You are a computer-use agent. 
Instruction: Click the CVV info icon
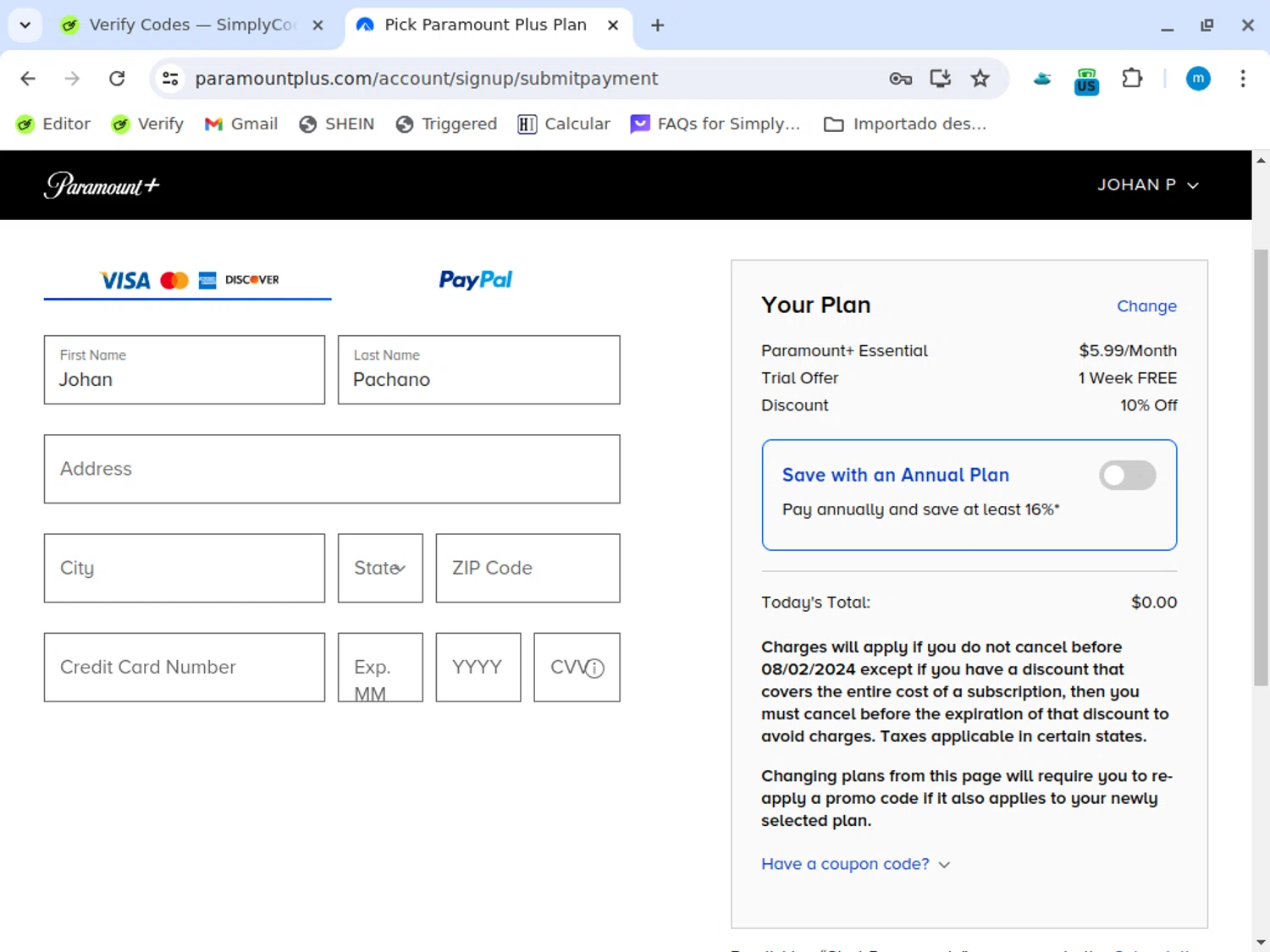coord(595,669)
